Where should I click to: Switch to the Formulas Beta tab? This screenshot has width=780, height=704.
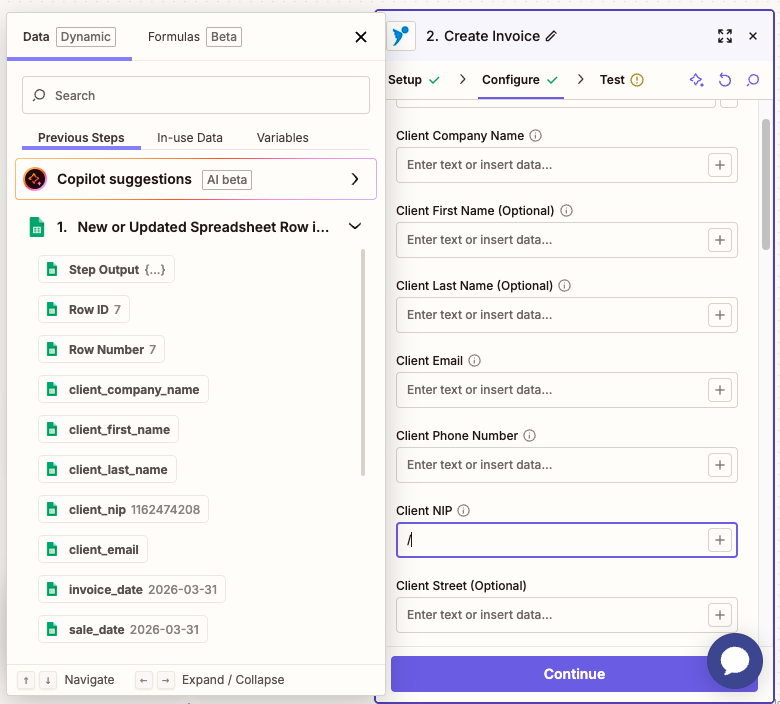coord(195,37)
